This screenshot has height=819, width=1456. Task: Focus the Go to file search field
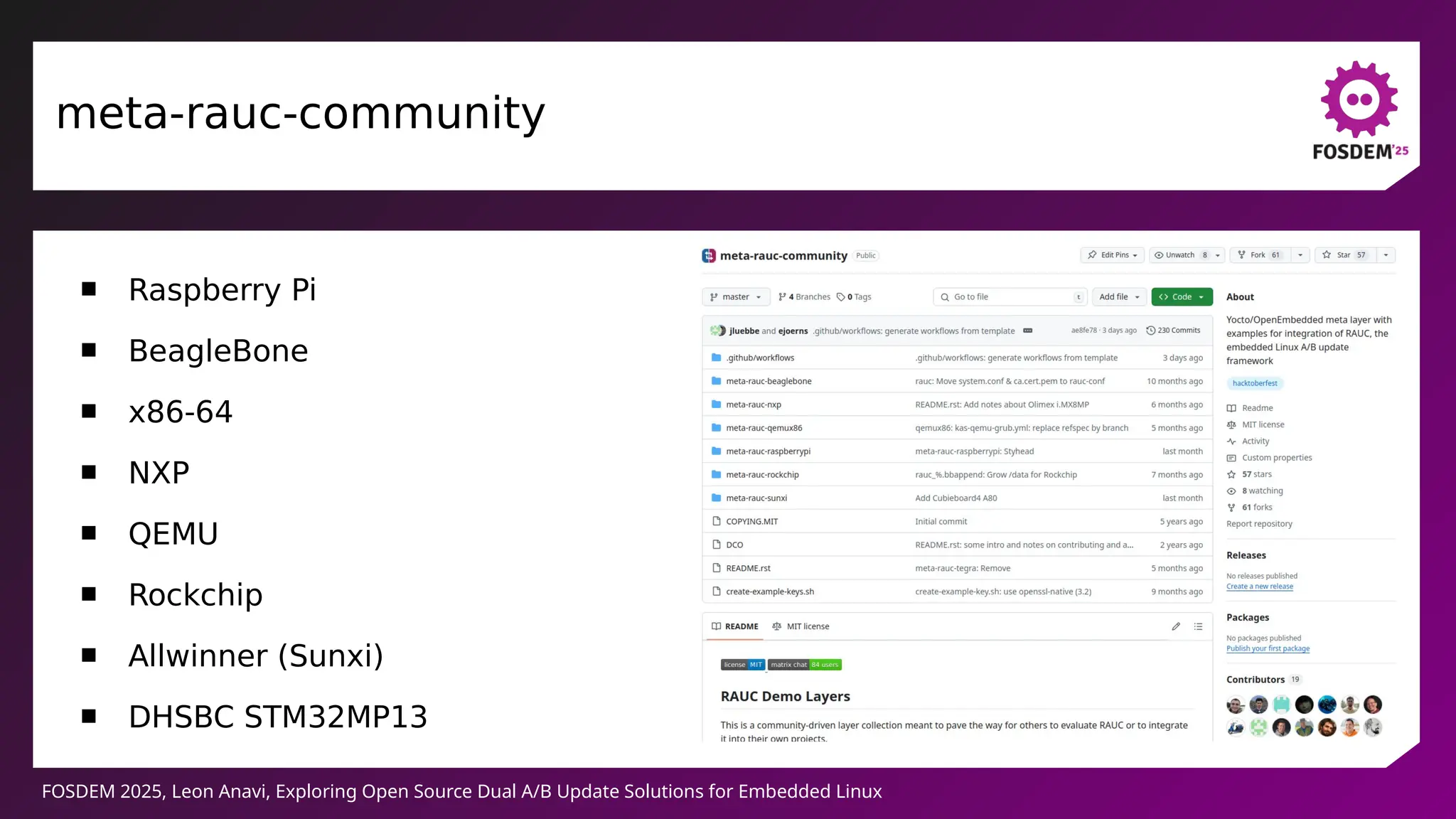(x=1010, y=297)
